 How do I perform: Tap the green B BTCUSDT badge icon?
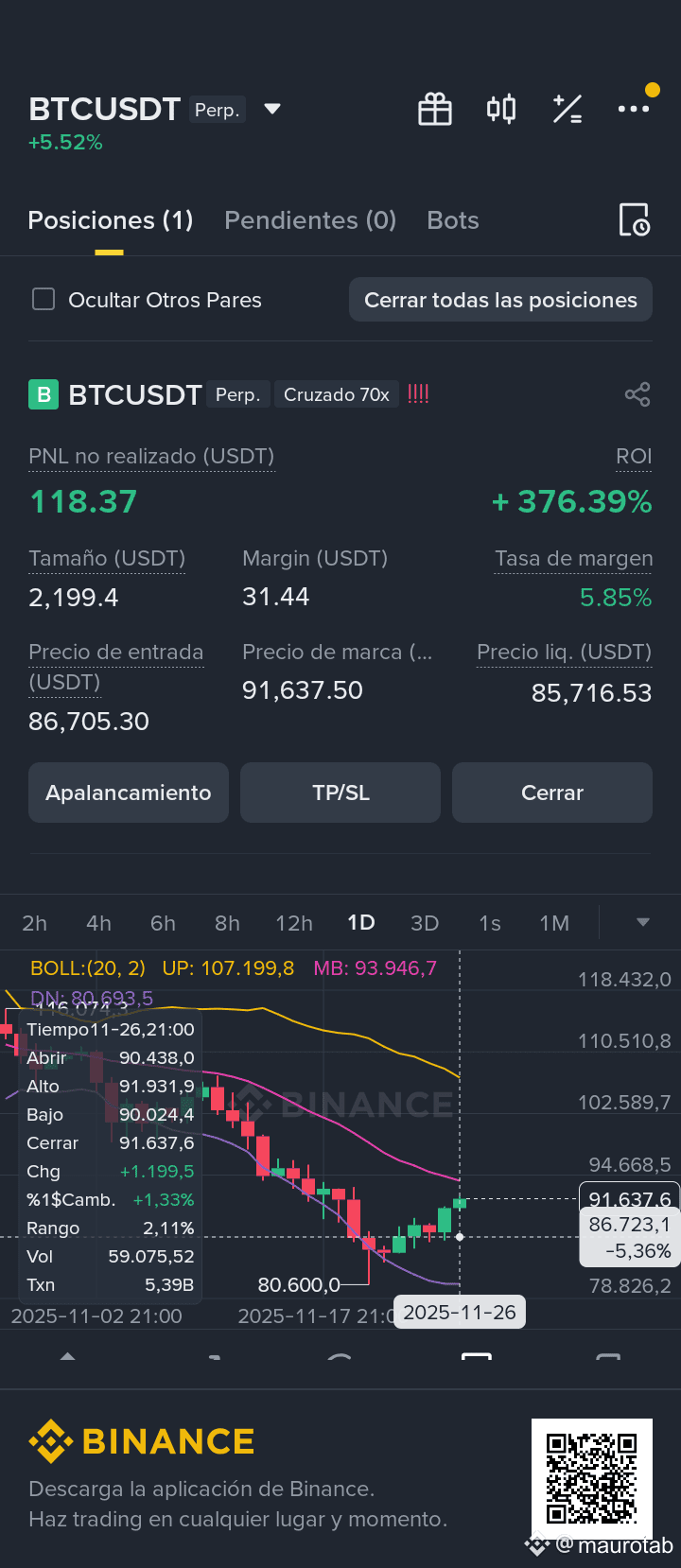pyautogui.click(x=44, y=394)
